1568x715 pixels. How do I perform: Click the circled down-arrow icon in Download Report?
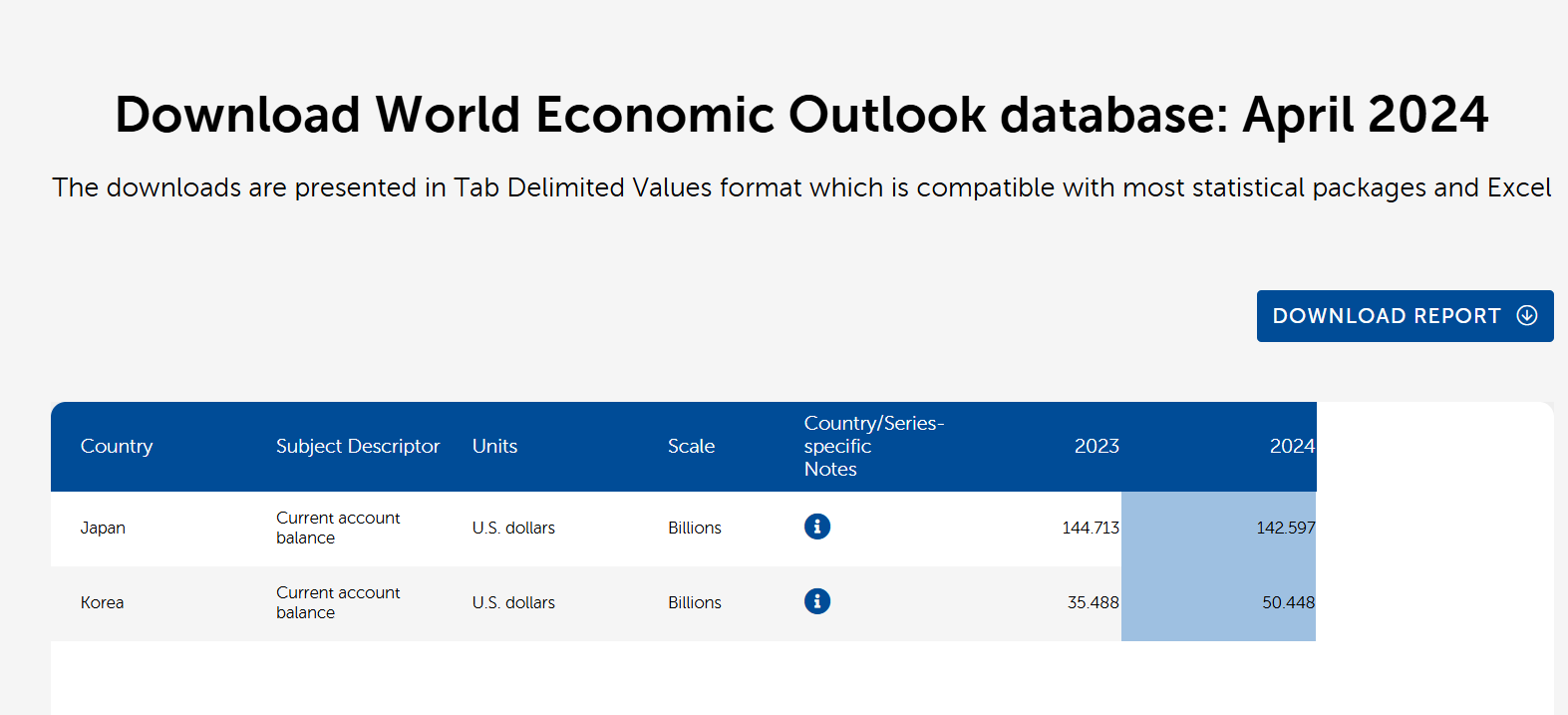pos(1526,316)
